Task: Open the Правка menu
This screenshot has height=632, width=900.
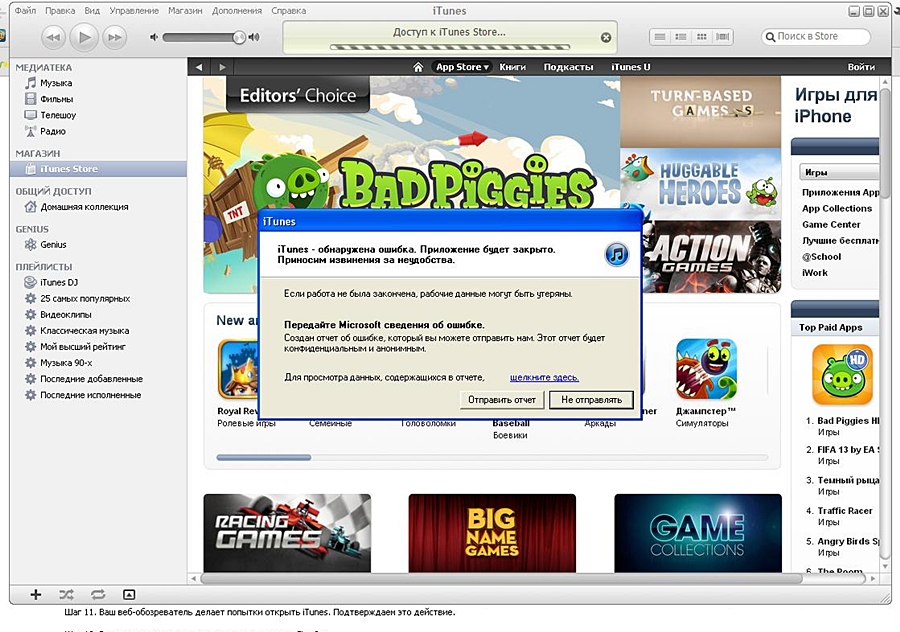Action: tap(60, 11)
